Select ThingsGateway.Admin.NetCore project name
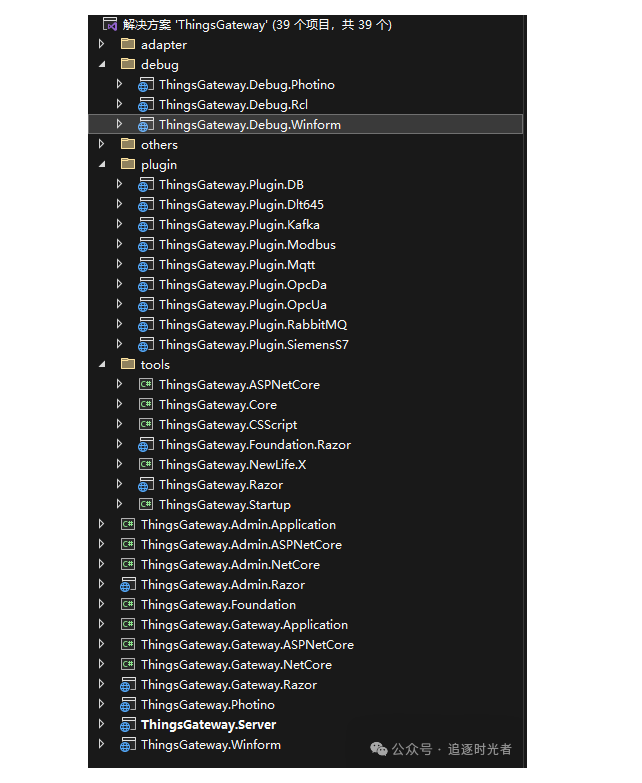 pyautogui.click(x=230, y=564)
